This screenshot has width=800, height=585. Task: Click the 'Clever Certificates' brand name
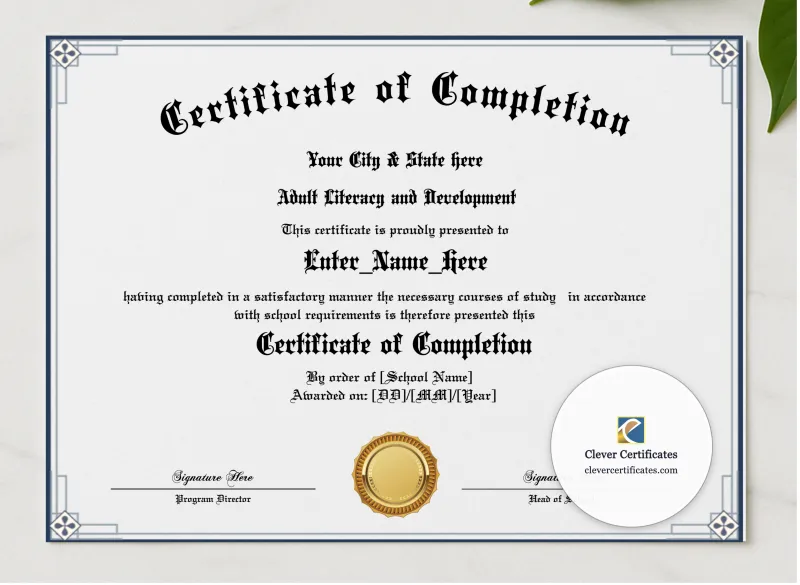click(631, 454)
